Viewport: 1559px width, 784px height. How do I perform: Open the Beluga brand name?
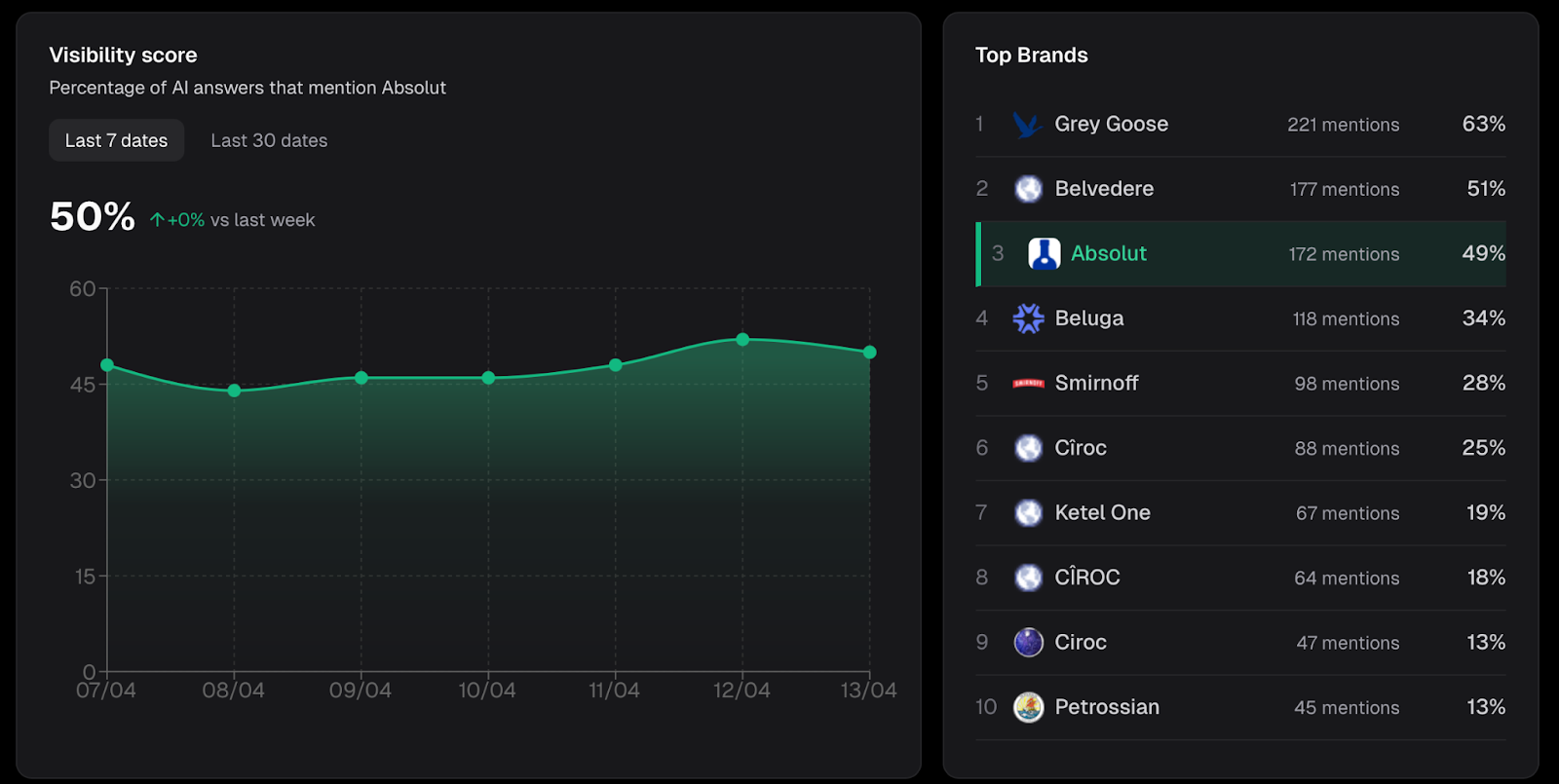click(1089, 318)
